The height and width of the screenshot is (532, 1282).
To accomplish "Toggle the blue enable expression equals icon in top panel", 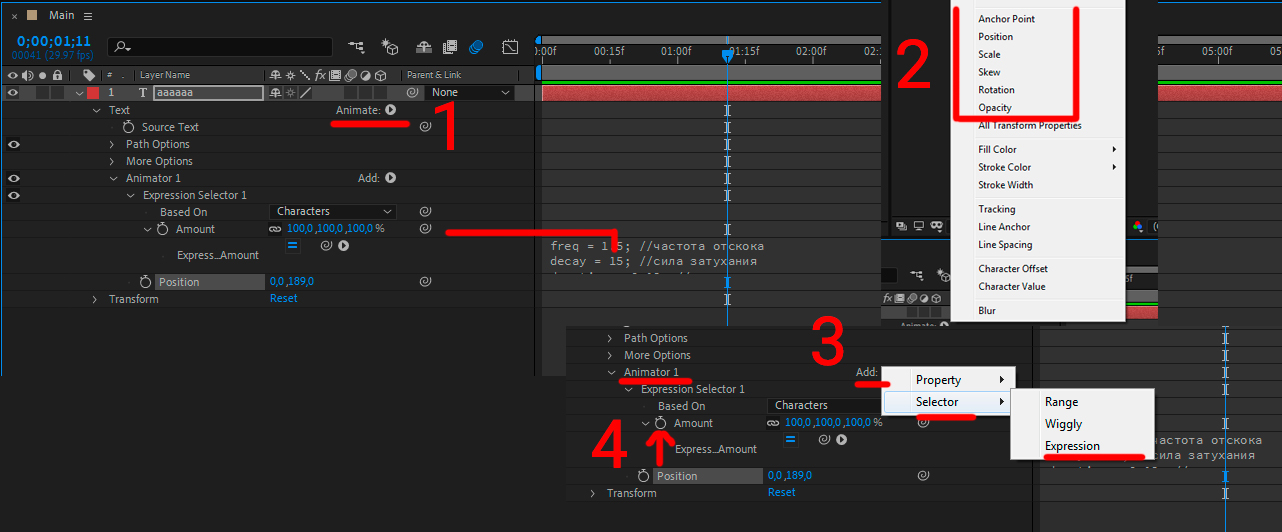I will (x=293, y=245).
